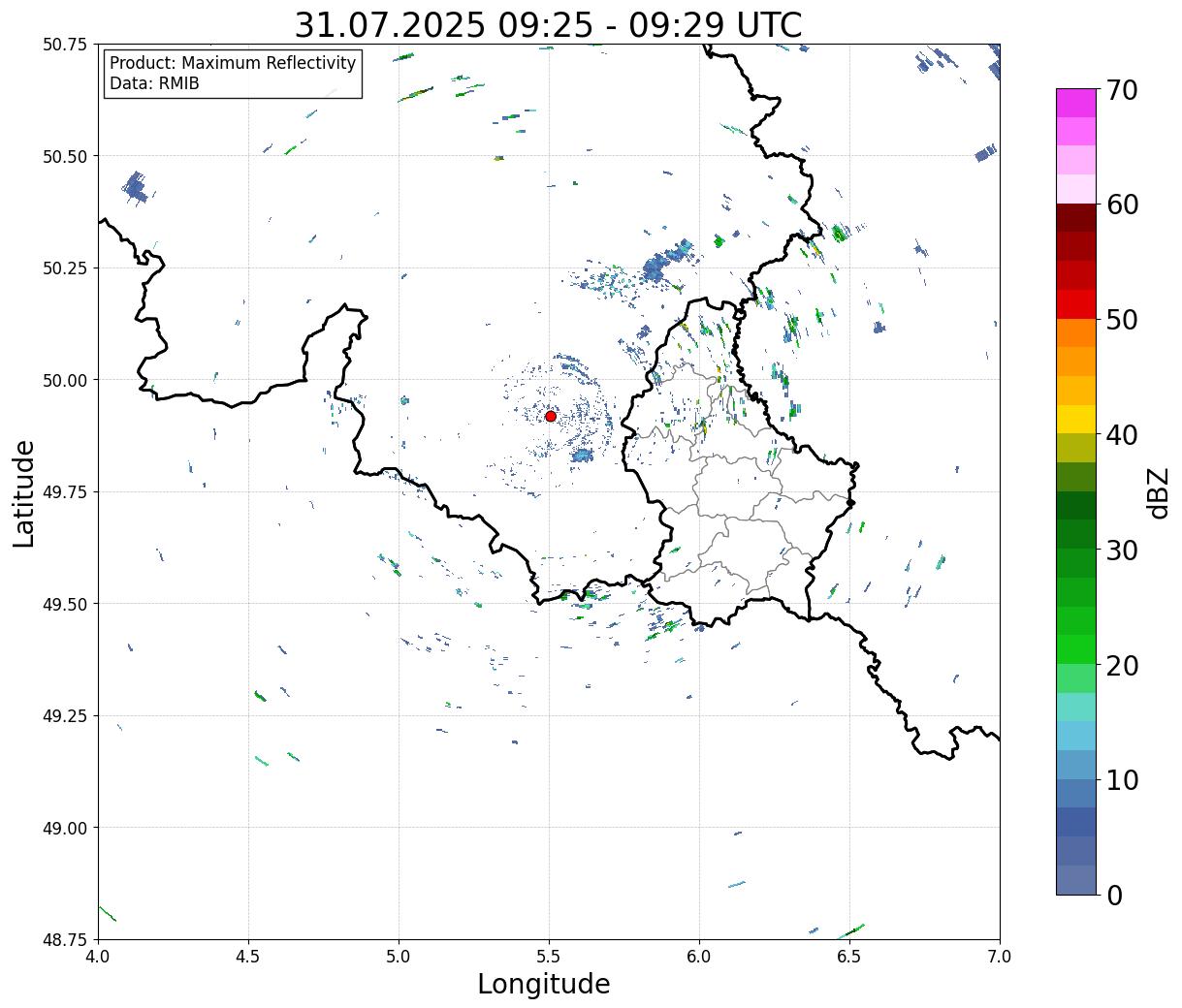The image size is (1182, 1008).
Task: Click longitude tick label 4.0
Action: 98,956
